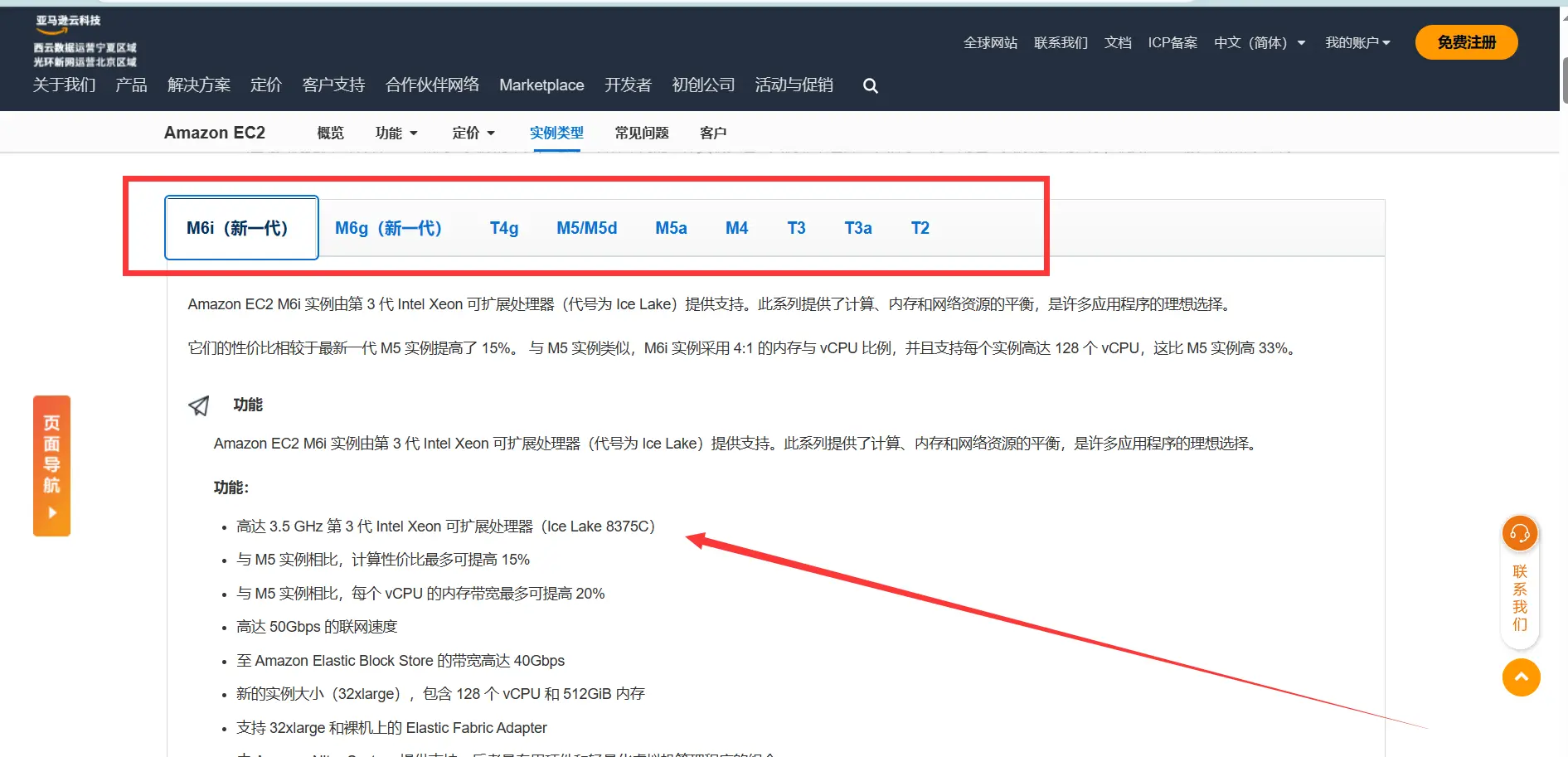Click the line about Elastic Fabric Adapter
The height and width of the screenshot is (757, 1568).
(391, 728)
